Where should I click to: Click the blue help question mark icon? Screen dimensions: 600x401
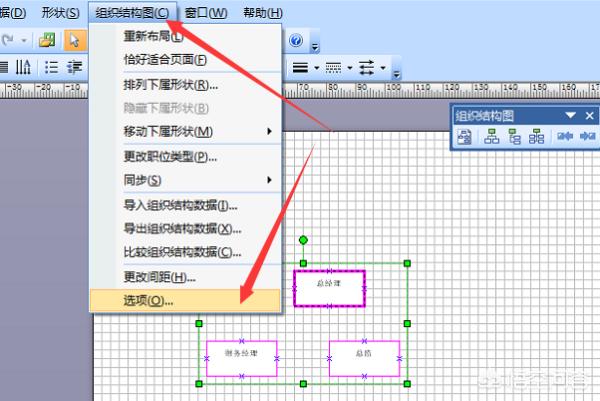pyautogui.click(x=296, y=41)
